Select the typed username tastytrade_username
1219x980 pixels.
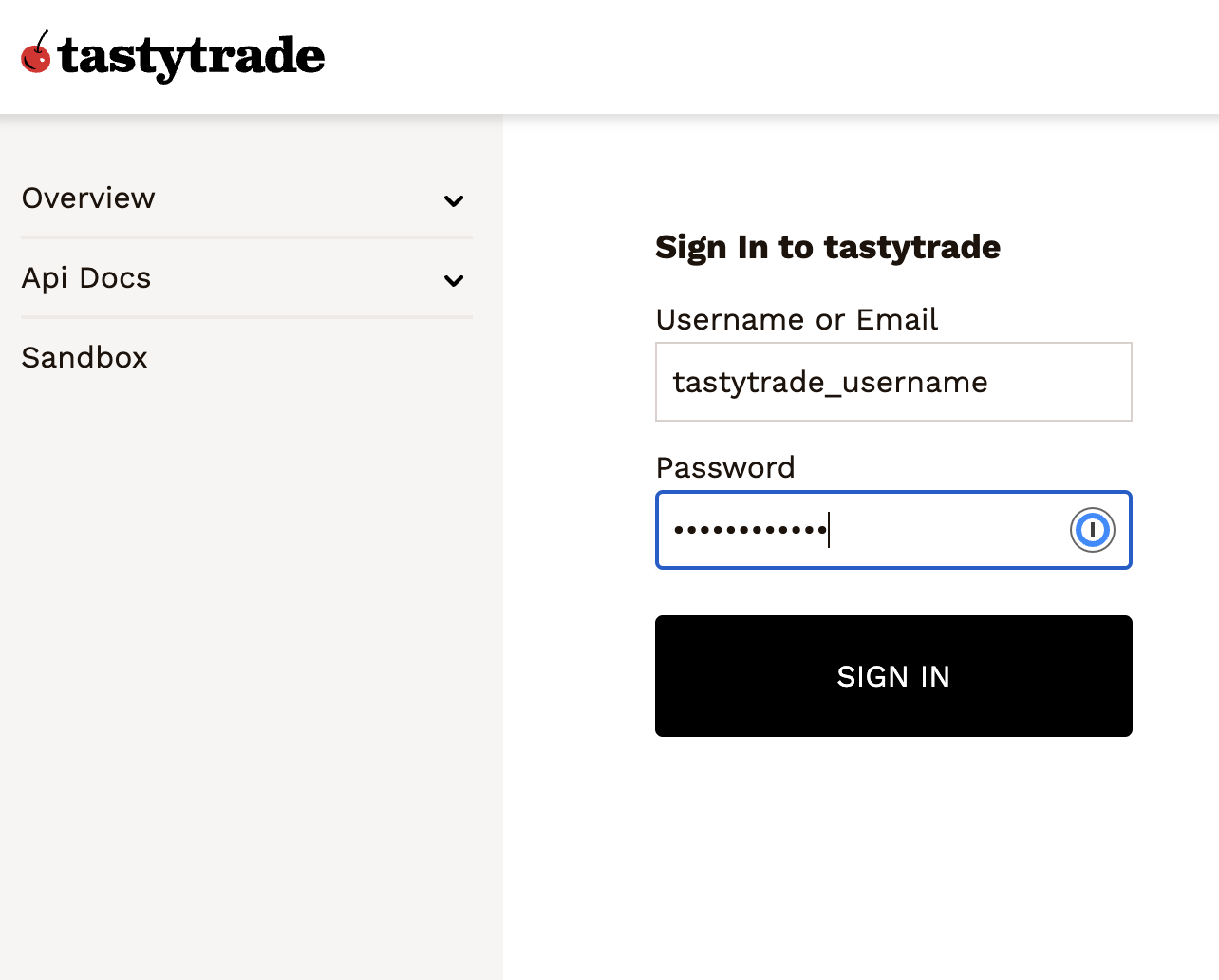[x=830, y=382]
